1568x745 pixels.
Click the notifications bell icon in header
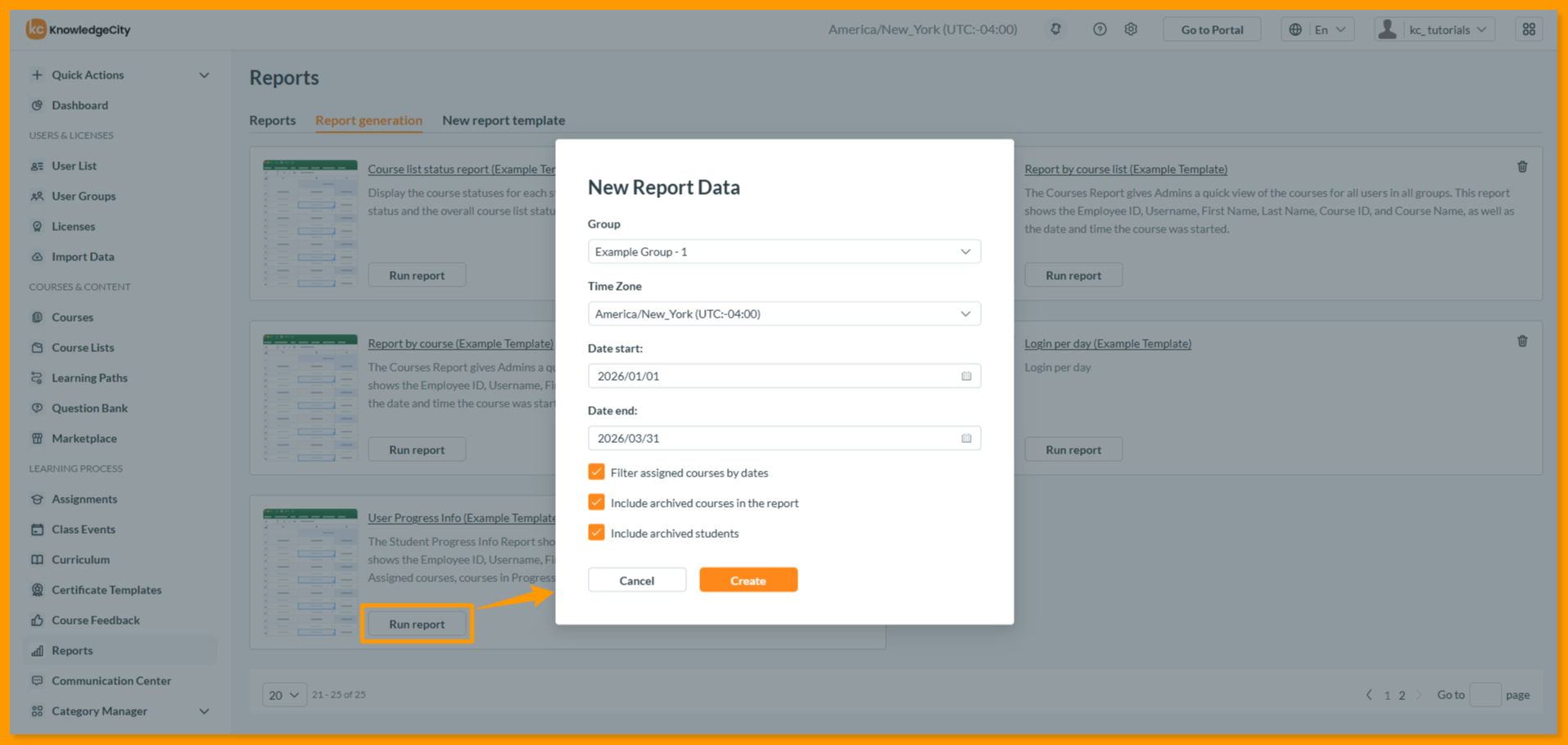1056,29
